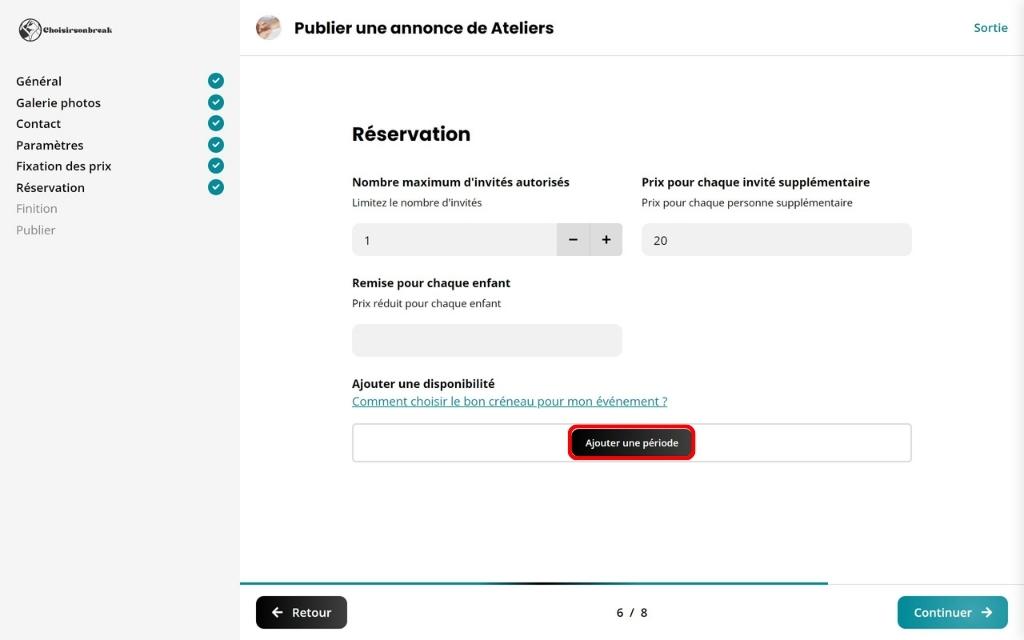Focus the Remise pour chaque enfant field
Viewport: 1024px width, 640px height.
click(487, 341)
